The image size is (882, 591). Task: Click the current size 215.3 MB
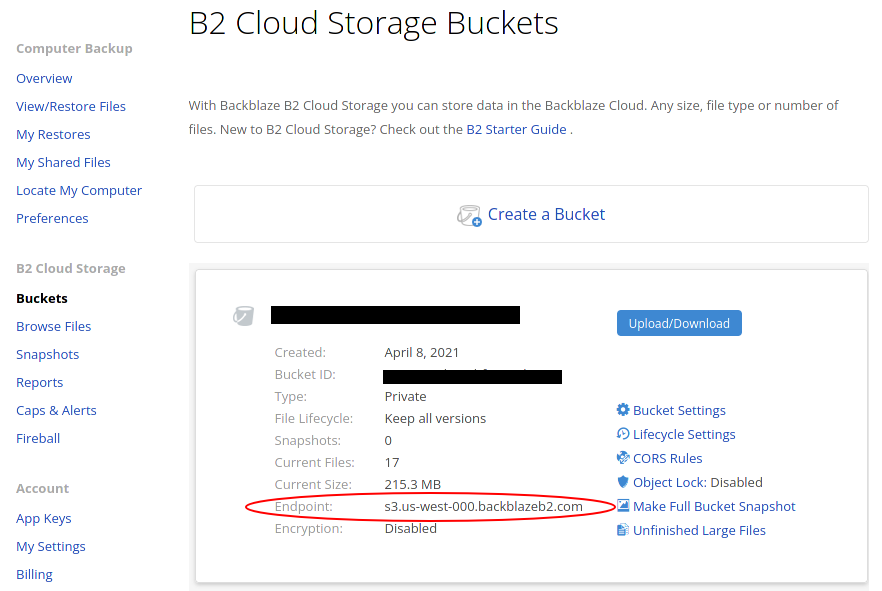tap(412, 484)
